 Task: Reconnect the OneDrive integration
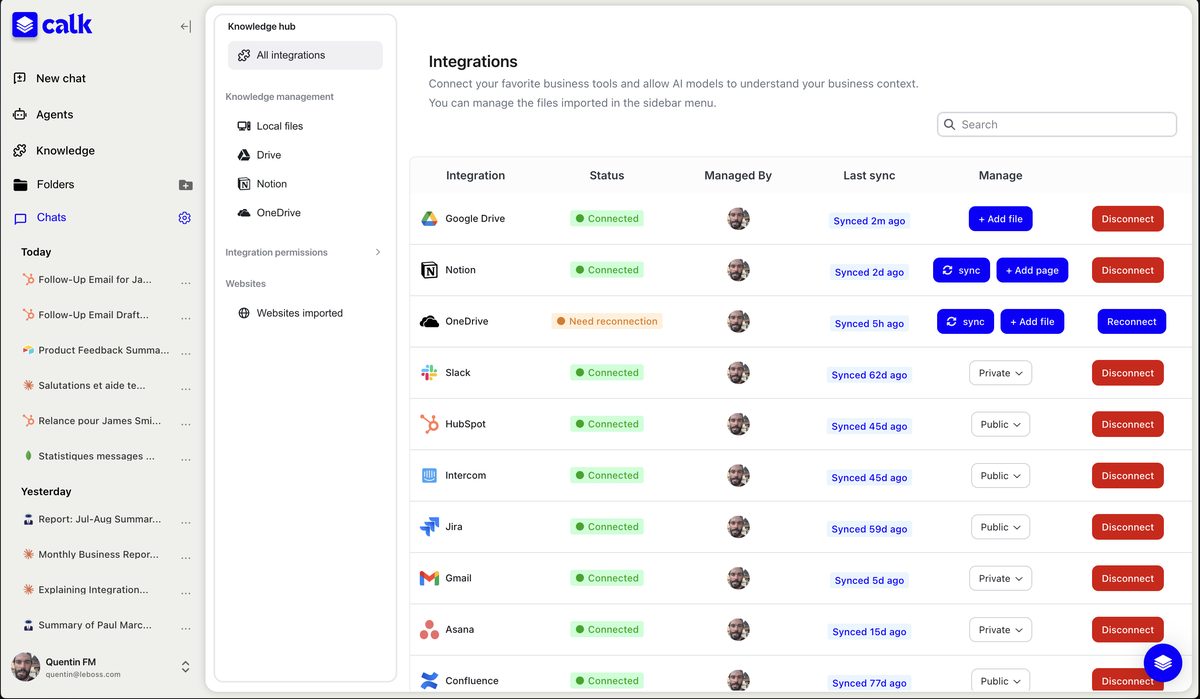pyautogui.click(x=1131, y=321)
